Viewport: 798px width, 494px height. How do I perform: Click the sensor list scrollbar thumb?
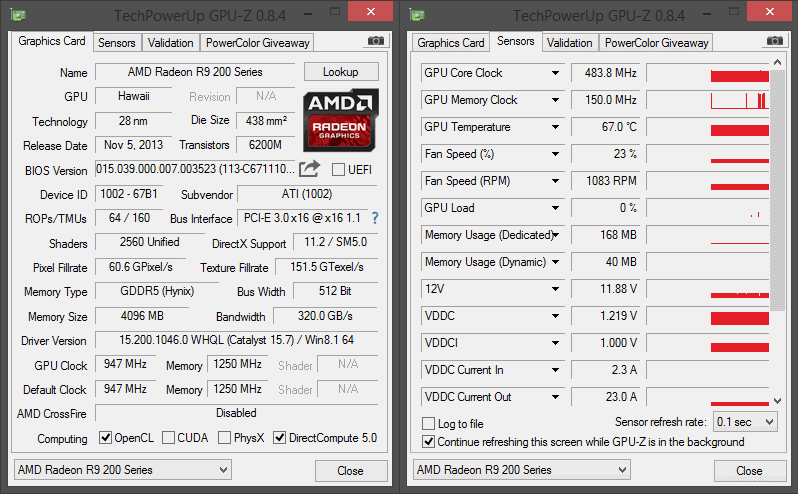[x=777, y=191]
